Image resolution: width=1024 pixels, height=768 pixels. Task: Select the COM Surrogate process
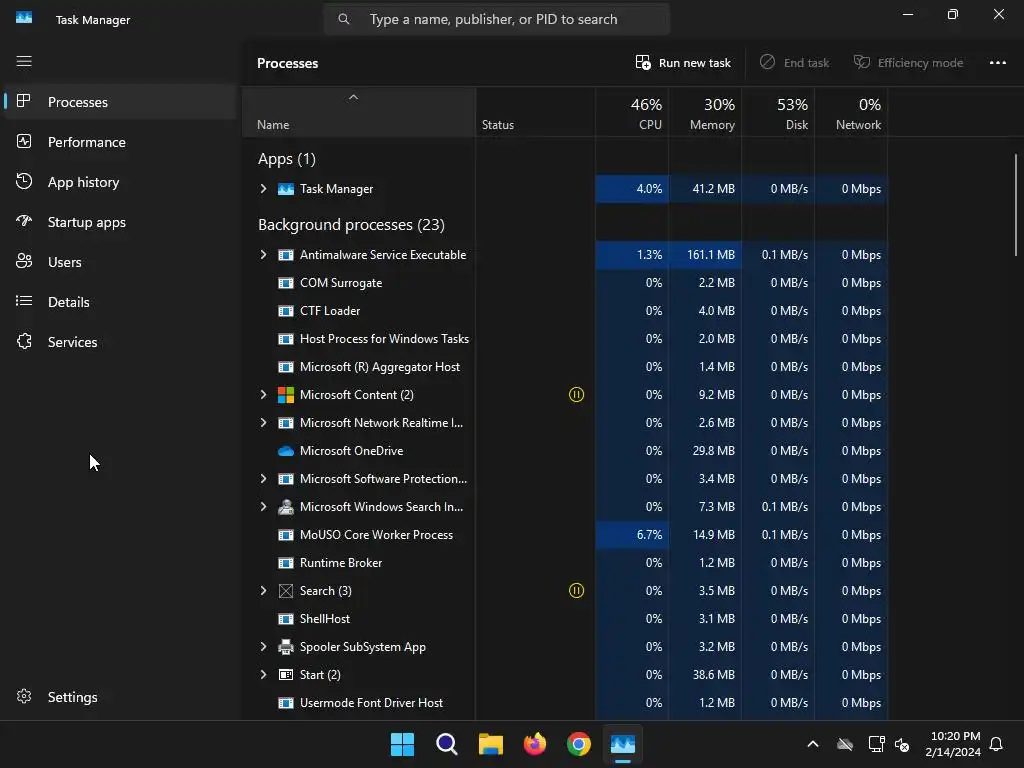pyautogui.click(x=565, y=283)
